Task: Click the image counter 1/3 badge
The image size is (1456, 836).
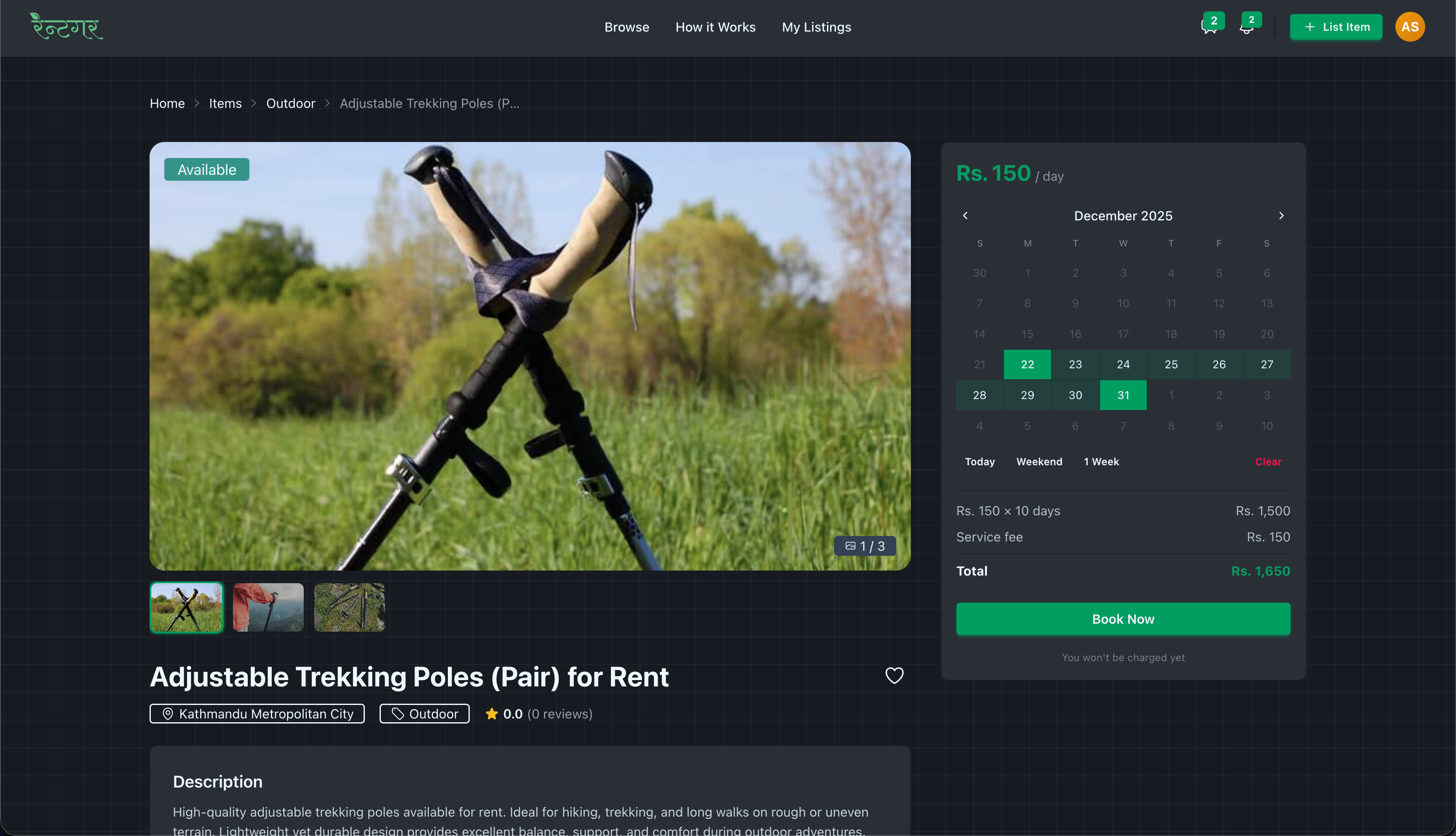Action: tap(865, 546)
